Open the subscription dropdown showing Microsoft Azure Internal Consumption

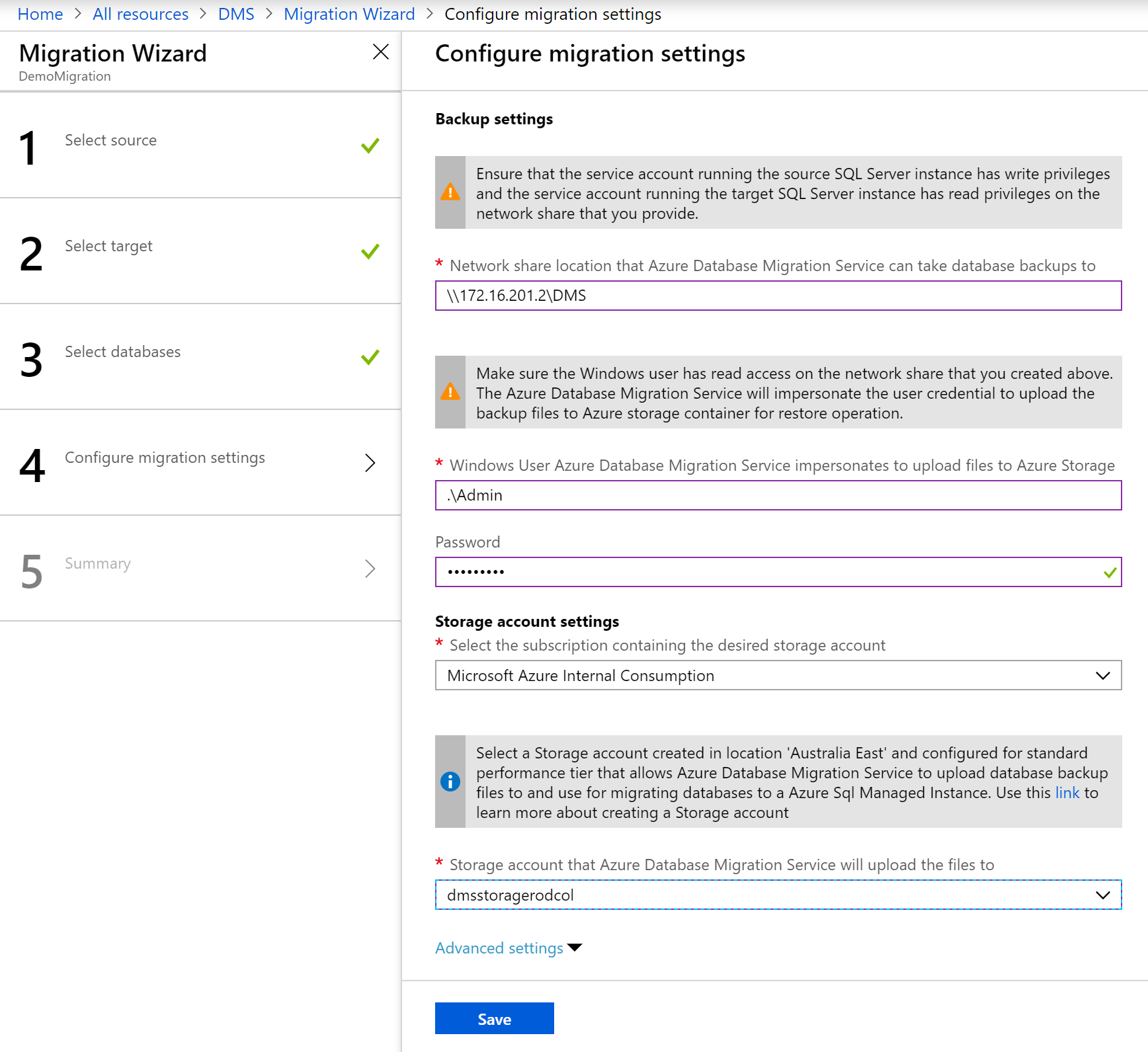point(778,675)
